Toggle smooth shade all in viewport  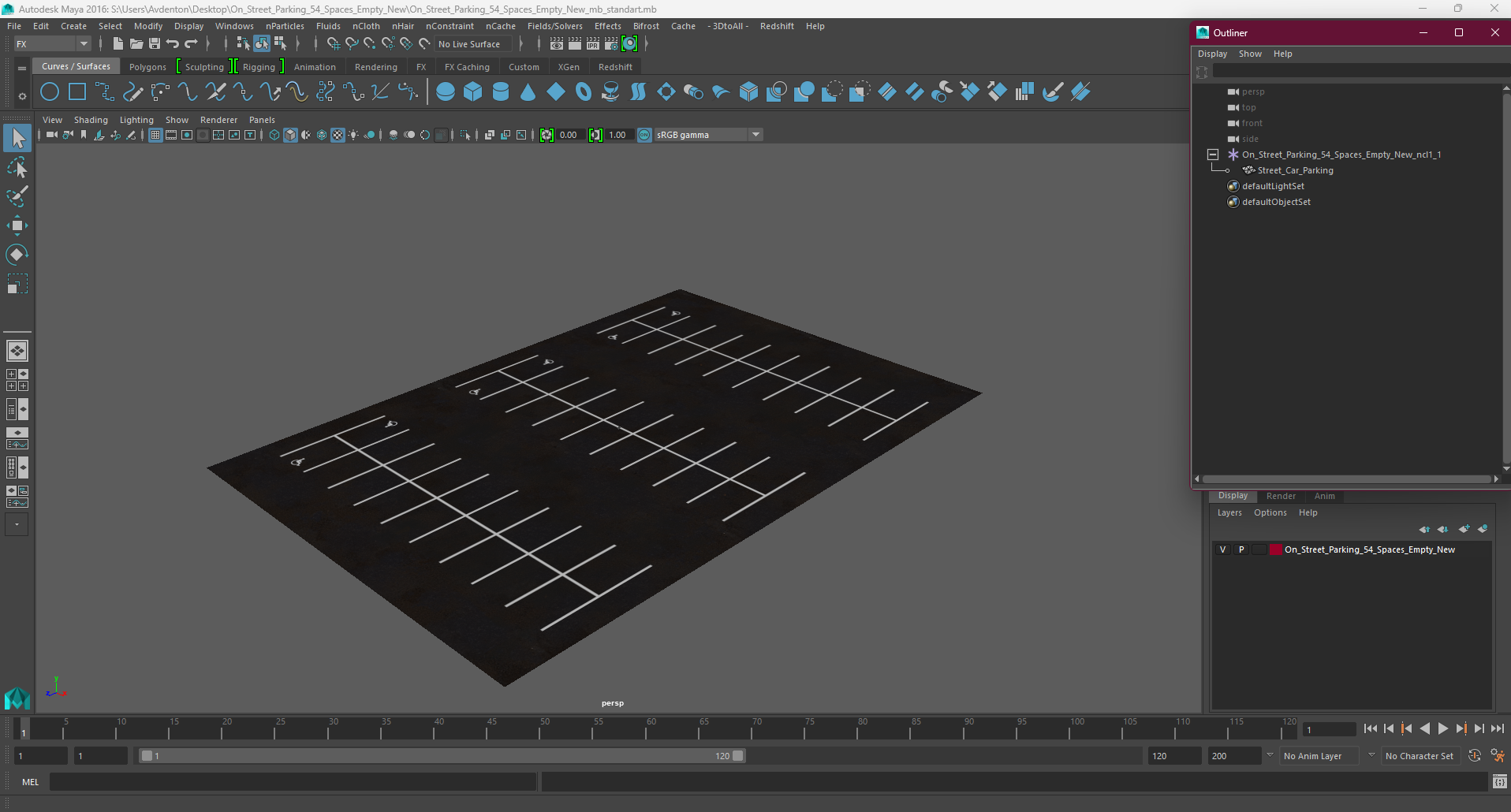(290, 135)
